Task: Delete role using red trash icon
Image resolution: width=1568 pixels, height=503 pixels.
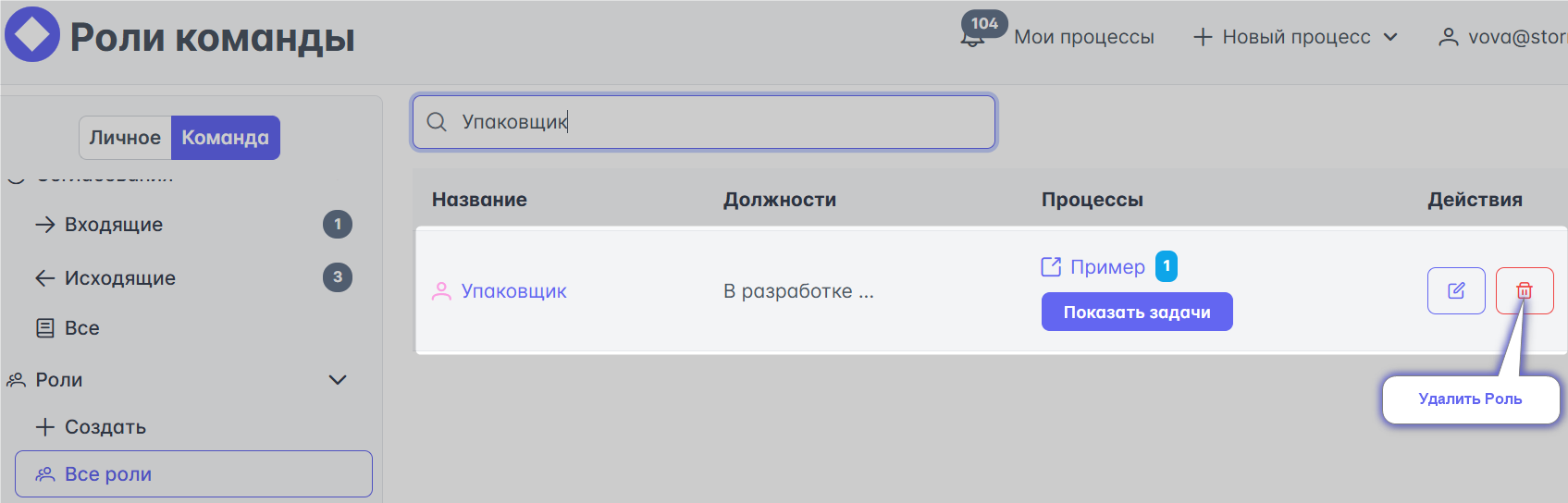Action: (1525, 291)
